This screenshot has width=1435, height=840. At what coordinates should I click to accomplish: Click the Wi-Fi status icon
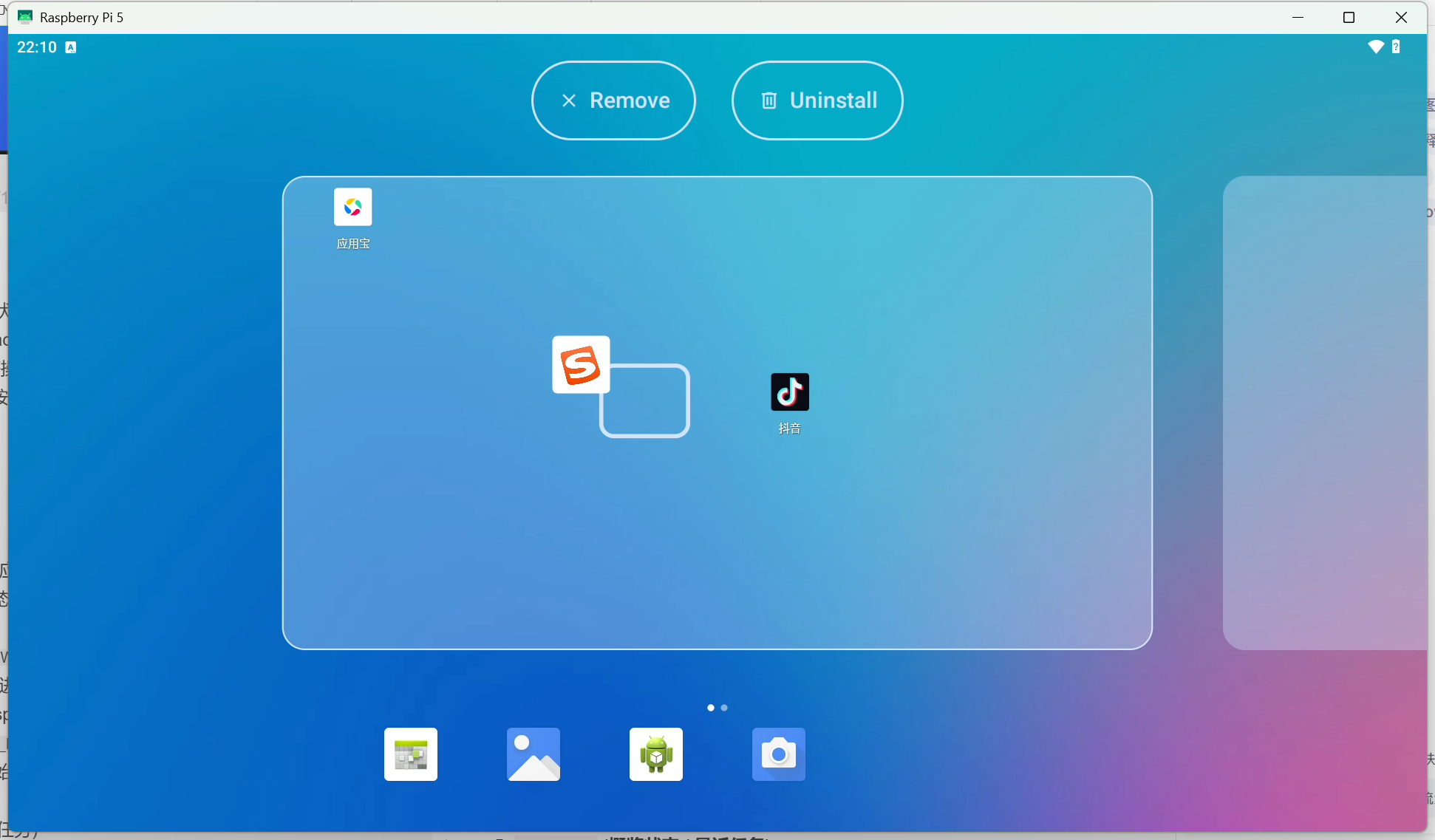point(1375,47)
